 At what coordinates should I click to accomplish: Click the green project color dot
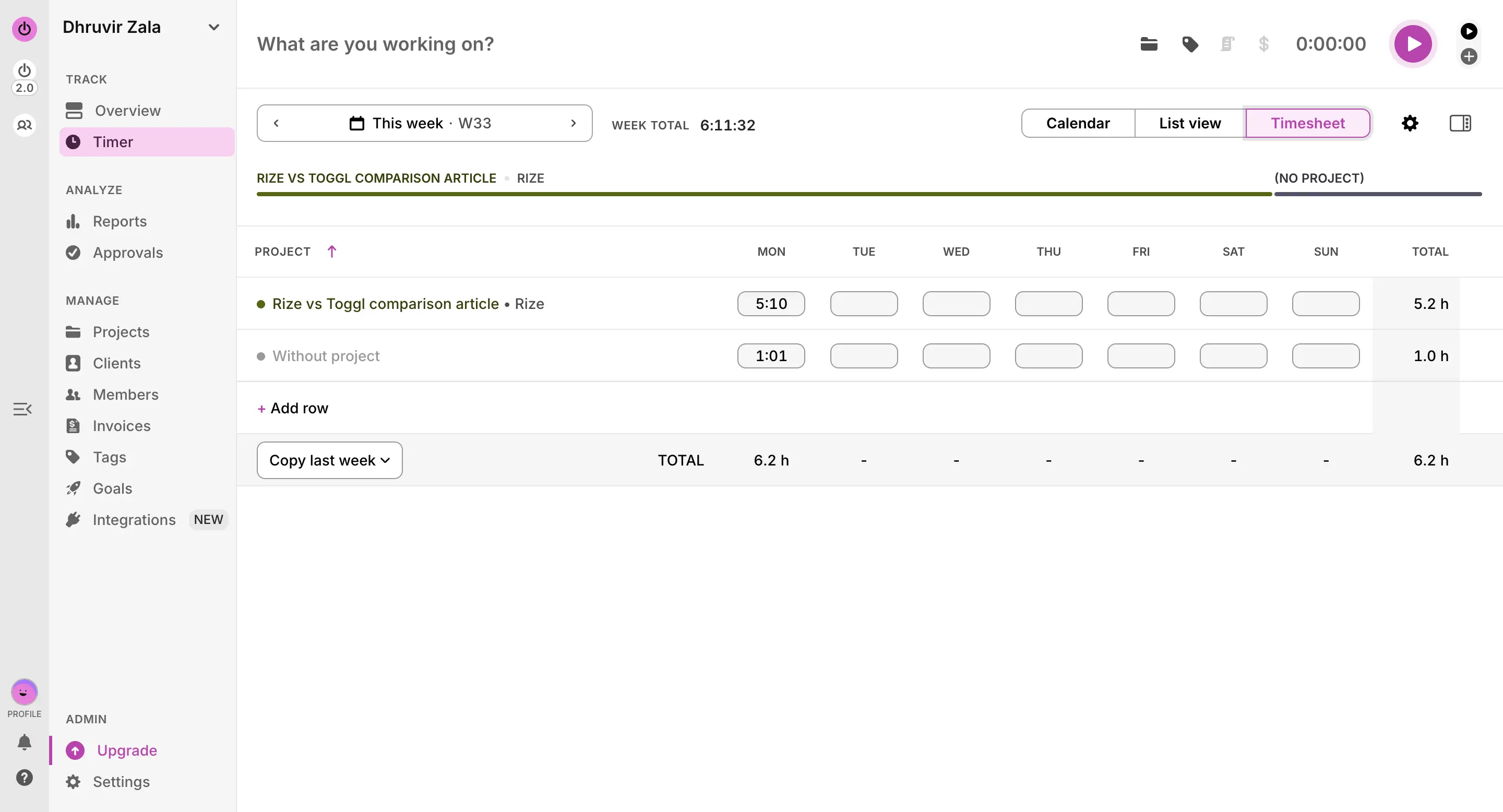[x=261, y=304]
